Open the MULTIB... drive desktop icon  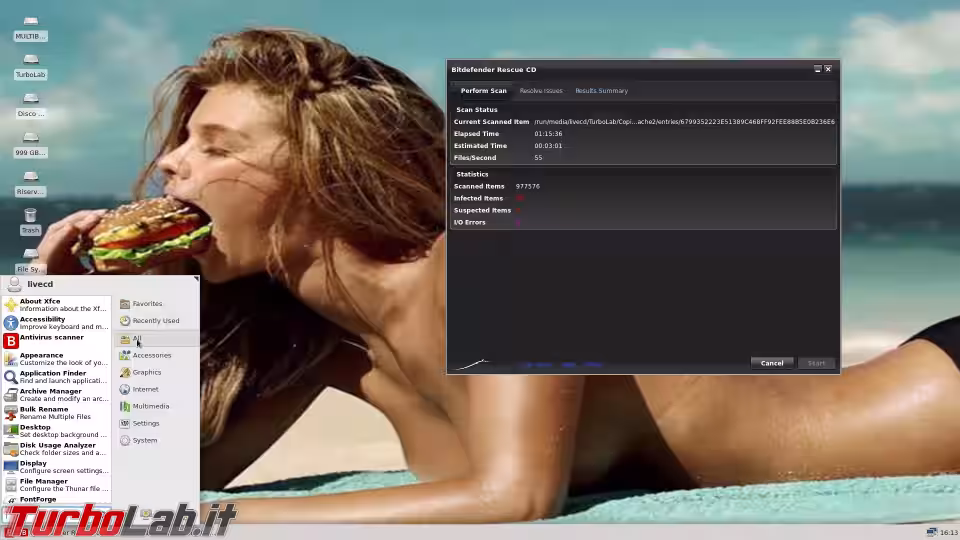click(x=30, y=26)
